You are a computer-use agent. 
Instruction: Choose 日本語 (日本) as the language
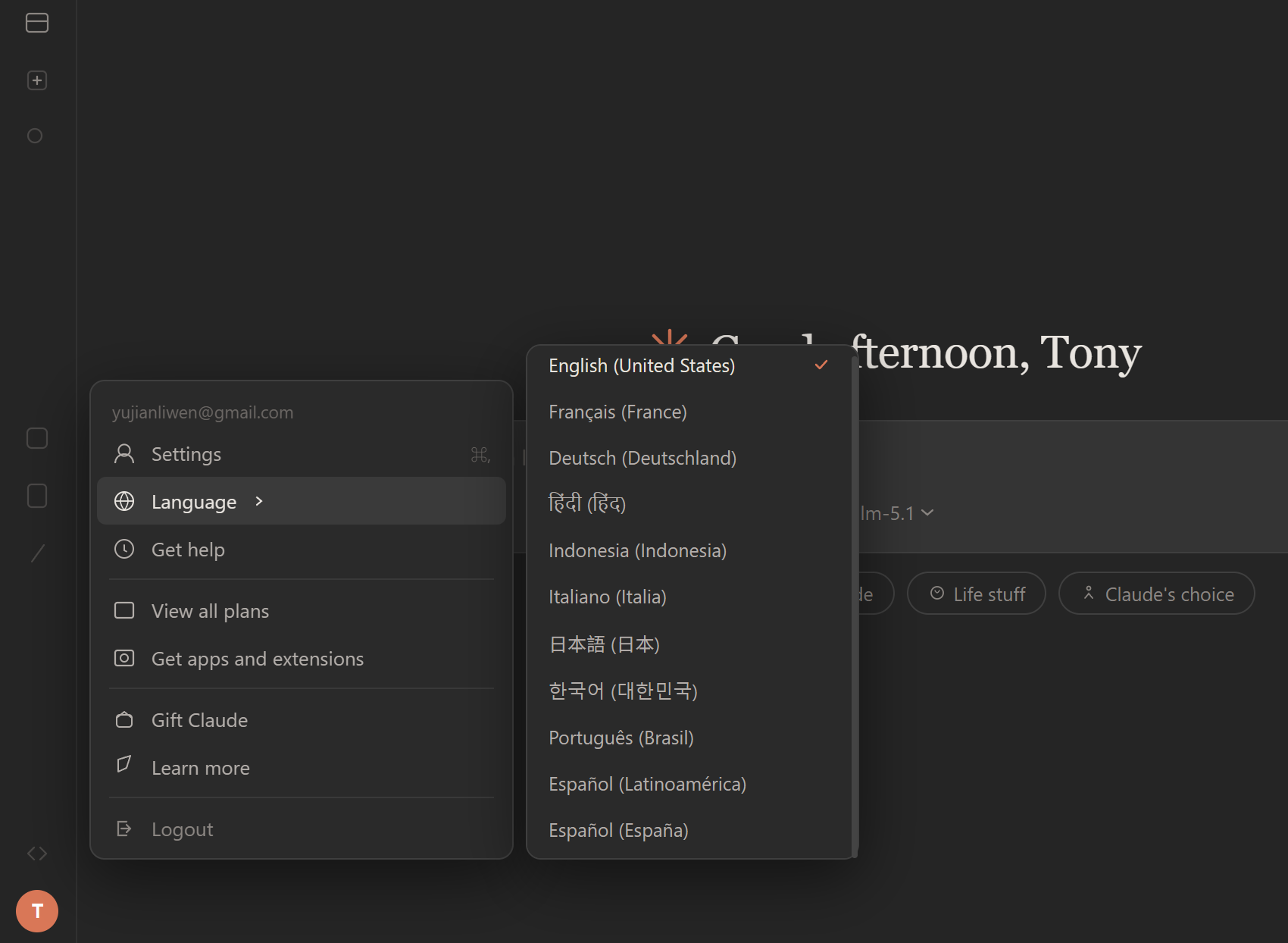[604, 644]
